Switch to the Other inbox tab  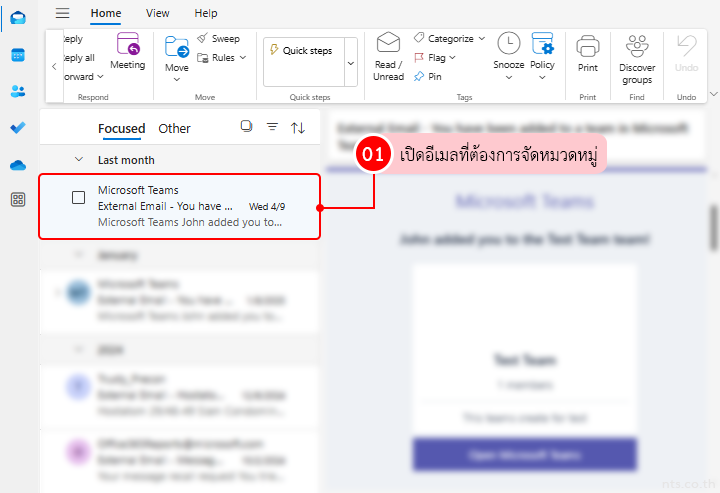(x=174, y=128)
